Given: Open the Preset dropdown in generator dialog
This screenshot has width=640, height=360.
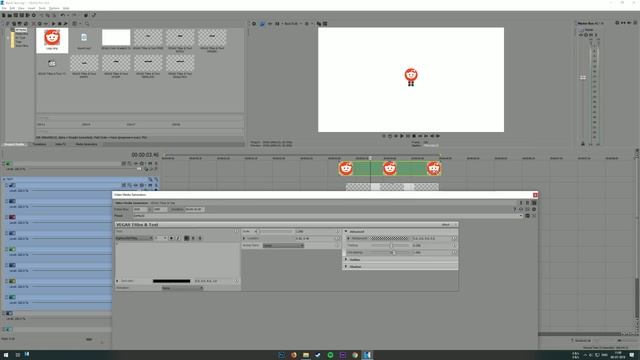Looking at the screenshot, I should click(328, 216).
